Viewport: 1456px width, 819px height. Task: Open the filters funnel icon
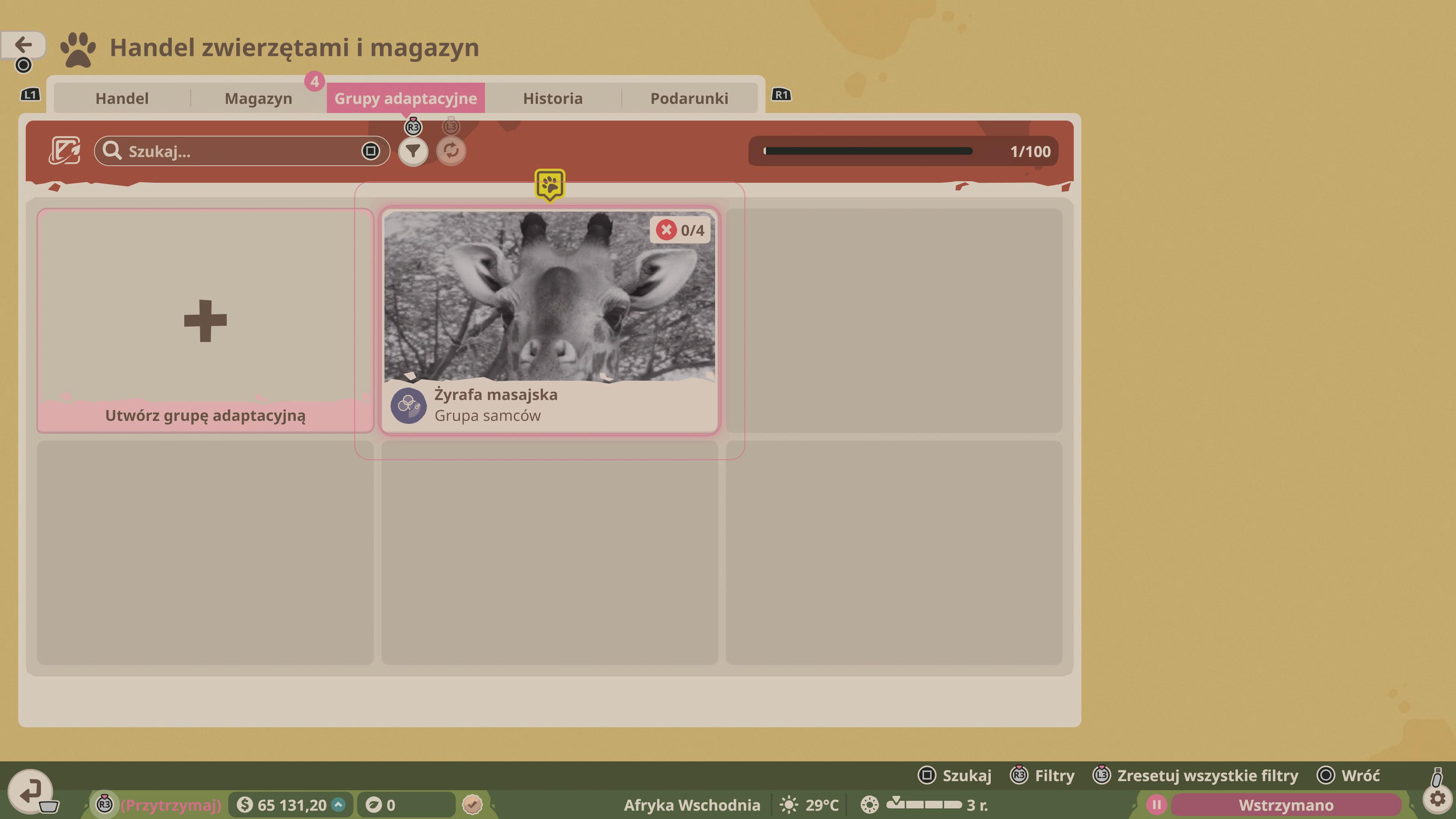click(413, 151)
